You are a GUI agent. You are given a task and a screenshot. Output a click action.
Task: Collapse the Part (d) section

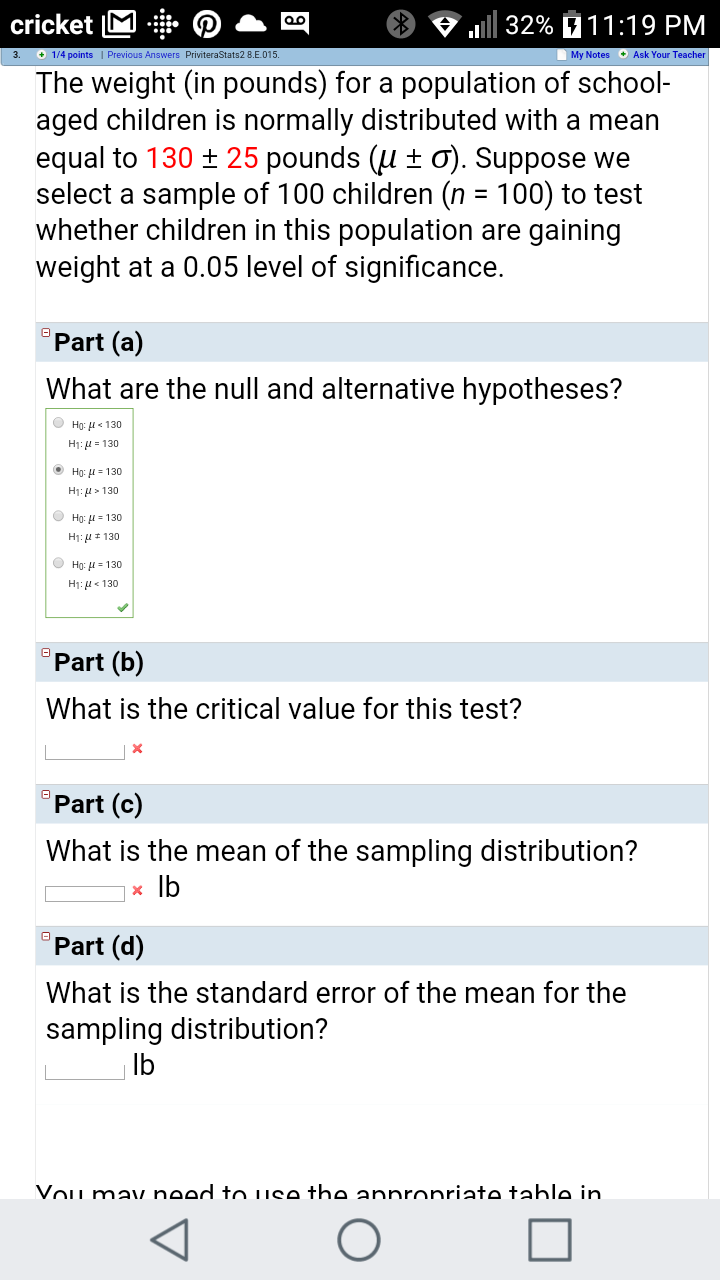45,936
